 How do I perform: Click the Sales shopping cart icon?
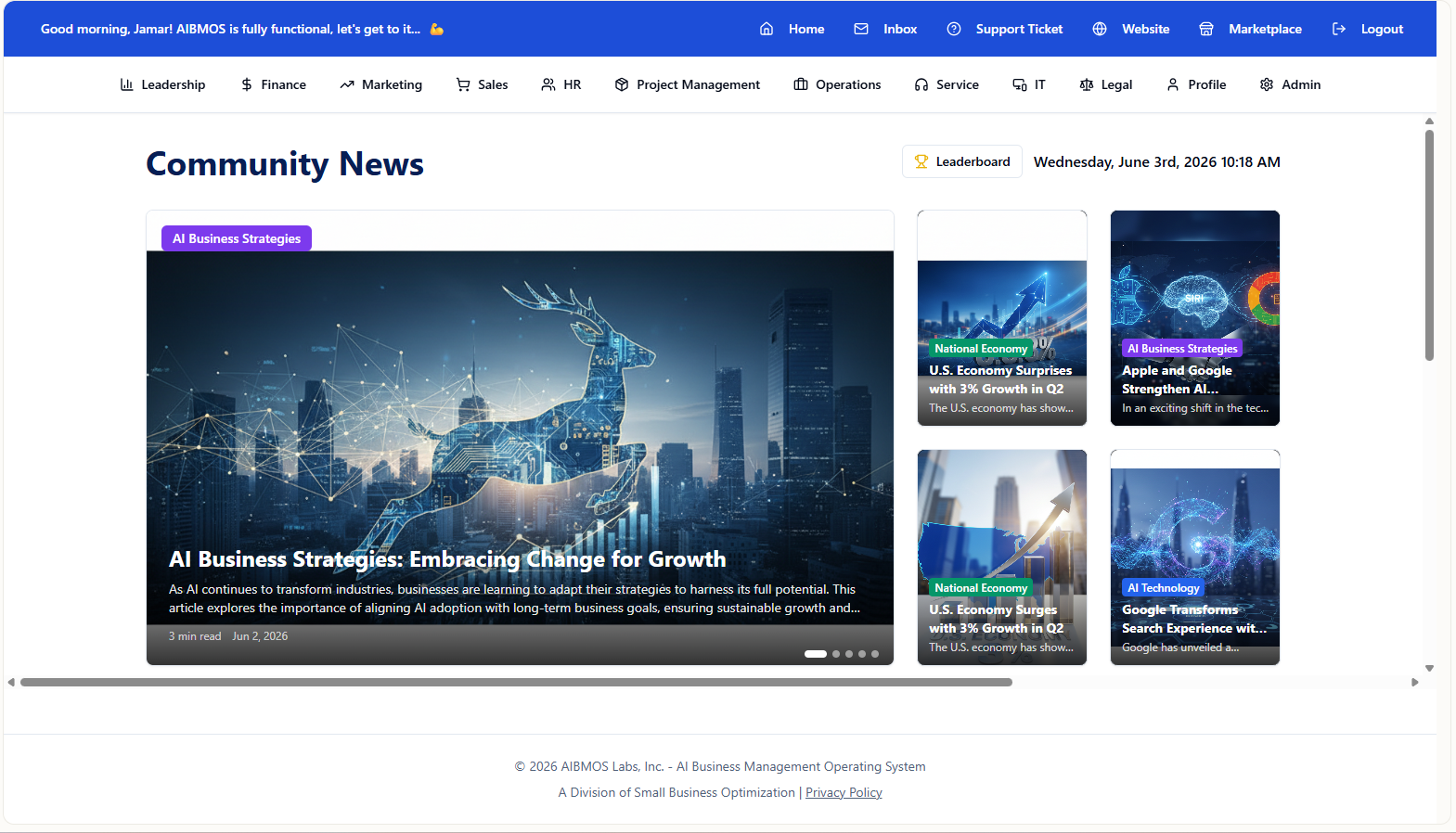pyautogui.click(x=463, y=84)
